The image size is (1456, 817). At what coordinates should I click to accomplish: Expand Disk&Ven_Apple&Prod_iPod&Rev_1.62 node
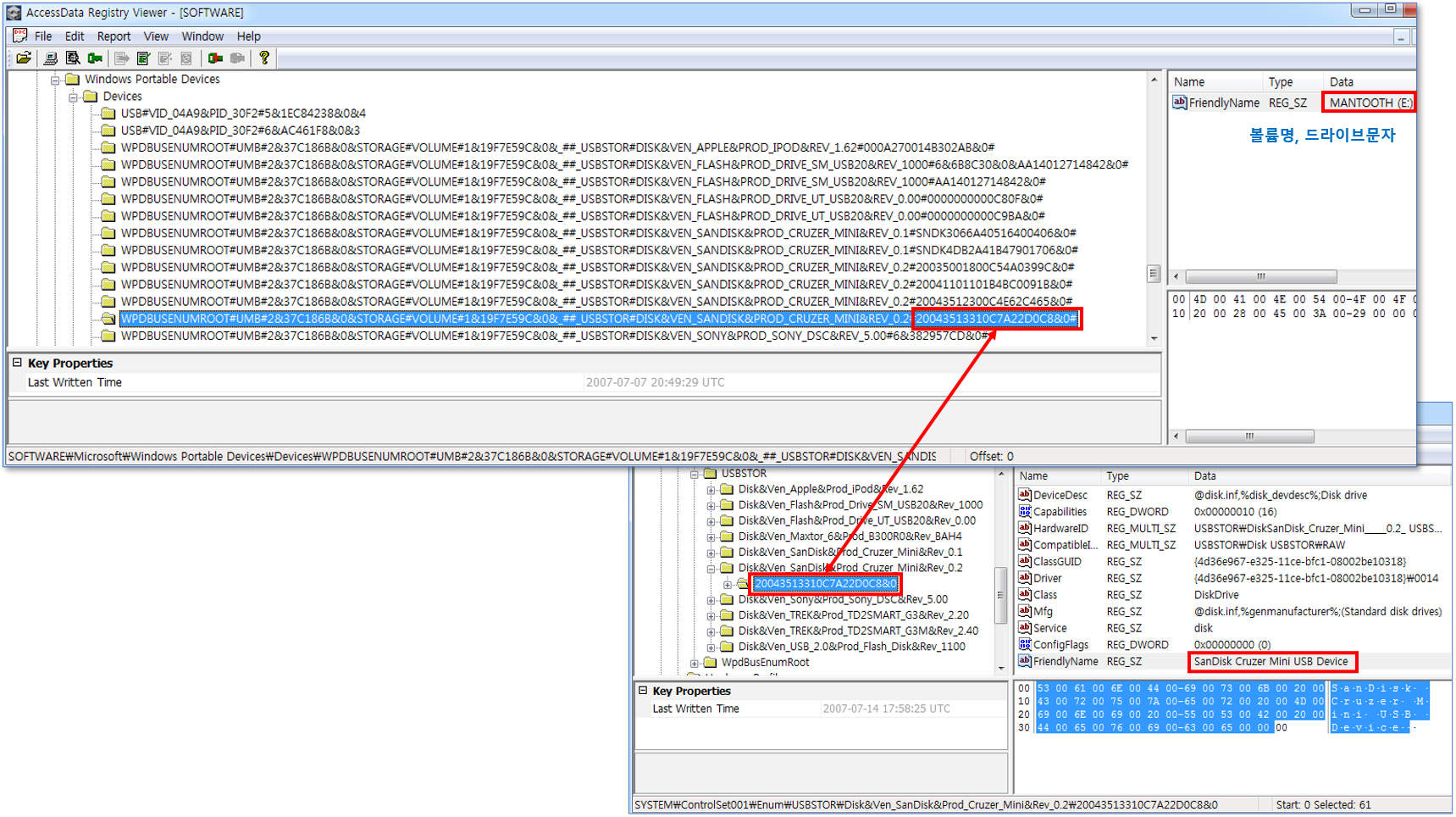tap(711, 490)
